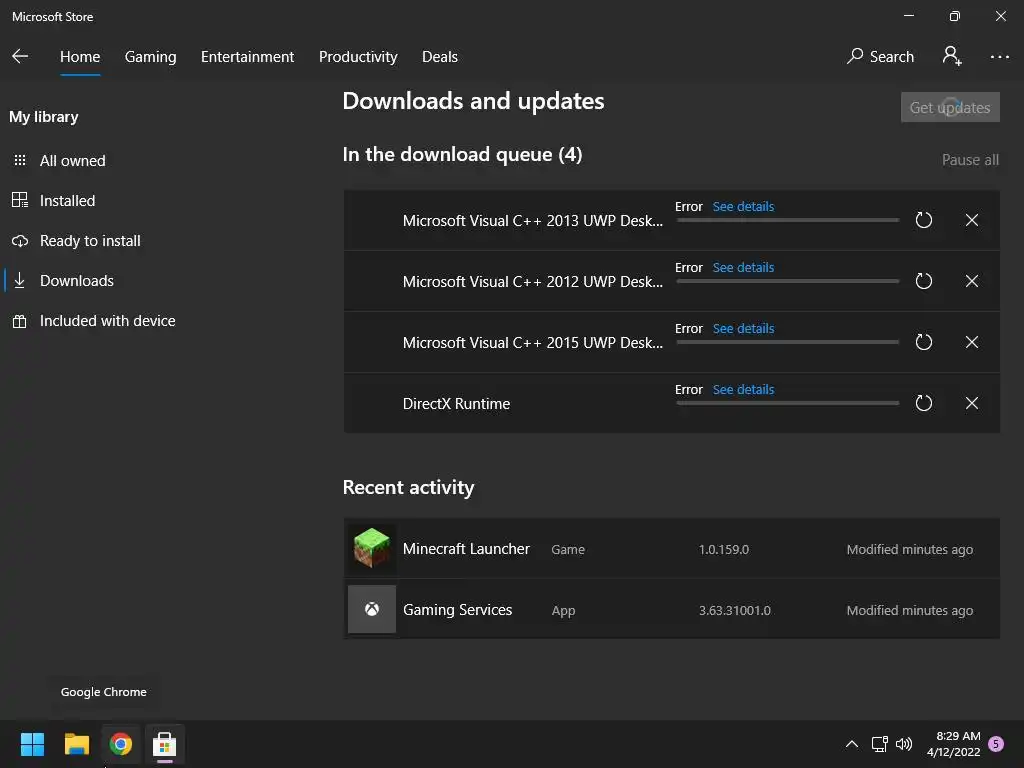Retry Microsoft Visual C++ 2012 download

(923, 281)
